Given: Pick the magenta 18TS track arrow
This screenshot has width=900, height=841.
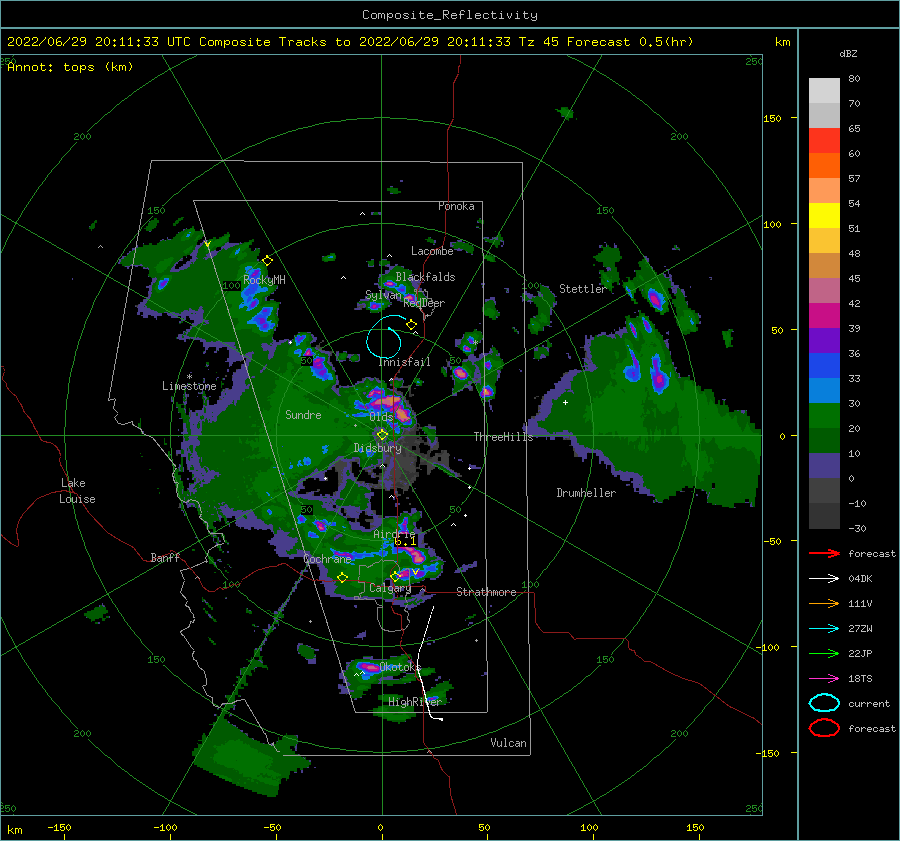Looking at the screenshot, I should click(x=824, y=679).
